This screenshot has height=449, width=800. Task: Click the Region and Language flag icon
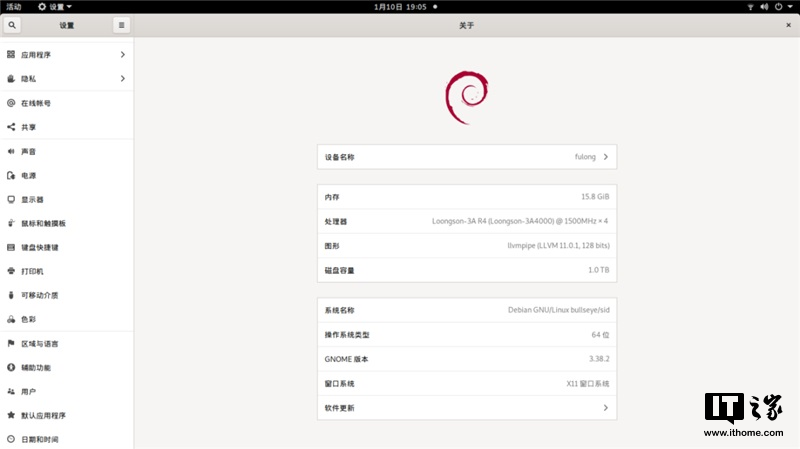[11, 343]
